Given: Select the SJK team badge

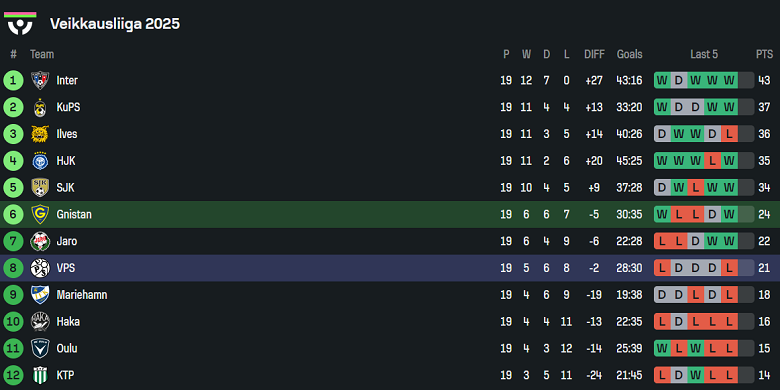Looking at the screenshot, I should click(x=40, y=188).
